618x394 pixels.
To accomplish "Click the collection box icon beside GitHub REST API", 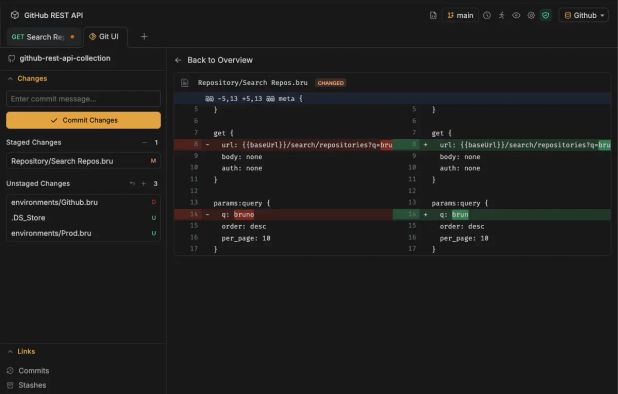I will [15, 15].
